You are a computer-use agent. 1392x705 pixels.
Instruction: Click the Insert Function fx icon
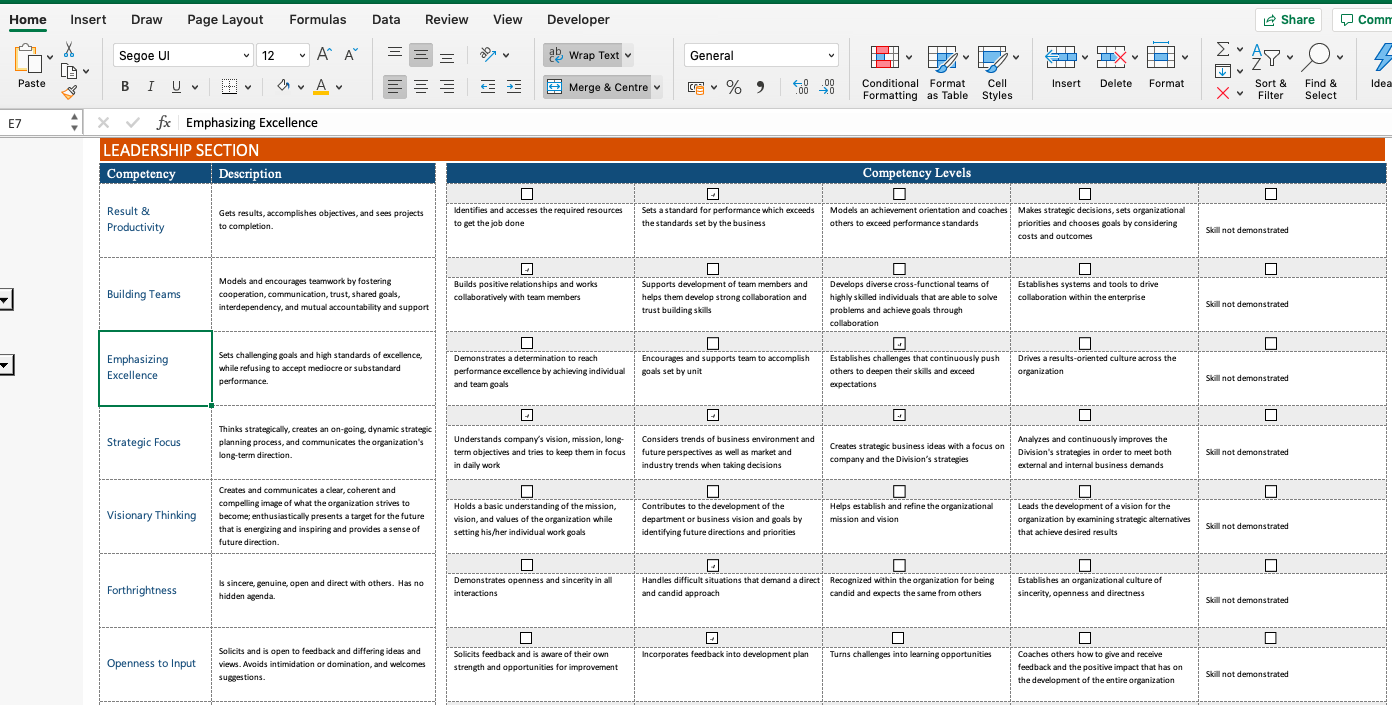164,122
